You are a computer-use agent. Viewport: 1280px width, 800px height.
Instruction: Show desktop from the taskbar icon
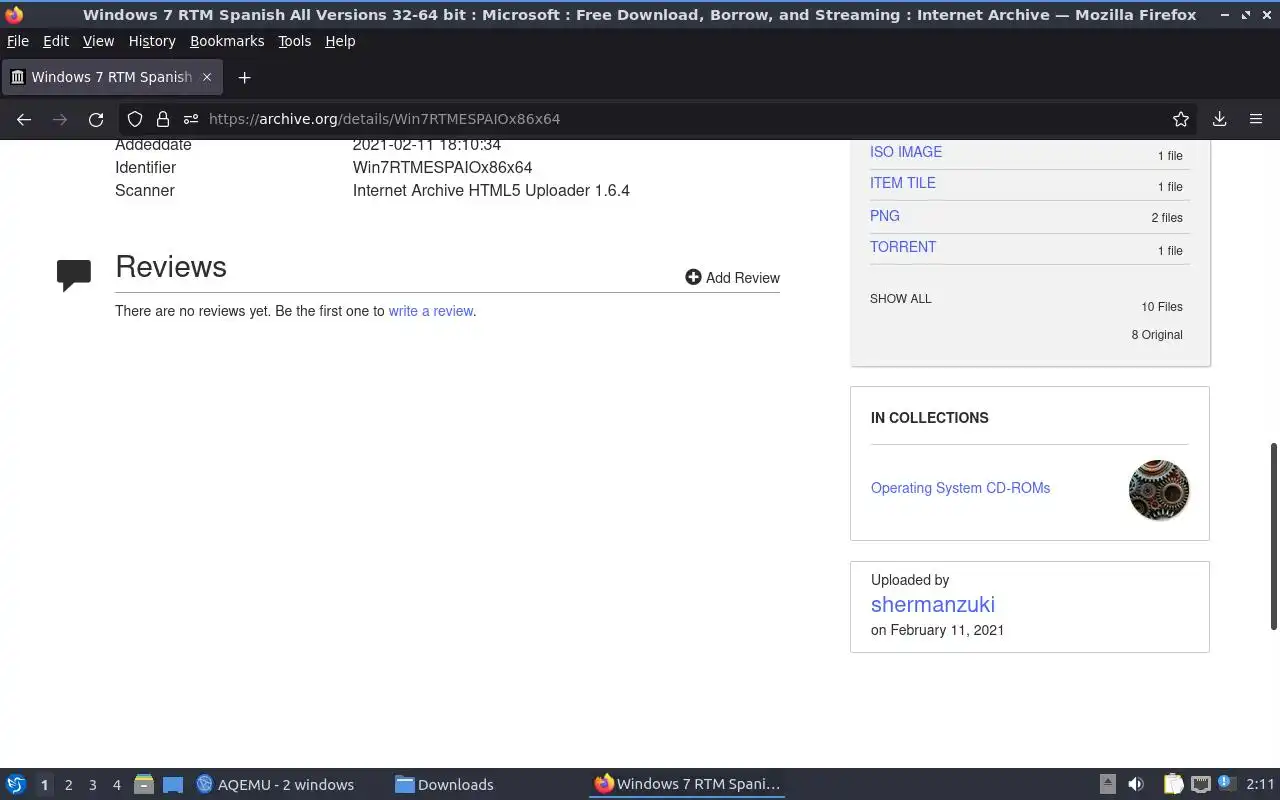point(173,784)
